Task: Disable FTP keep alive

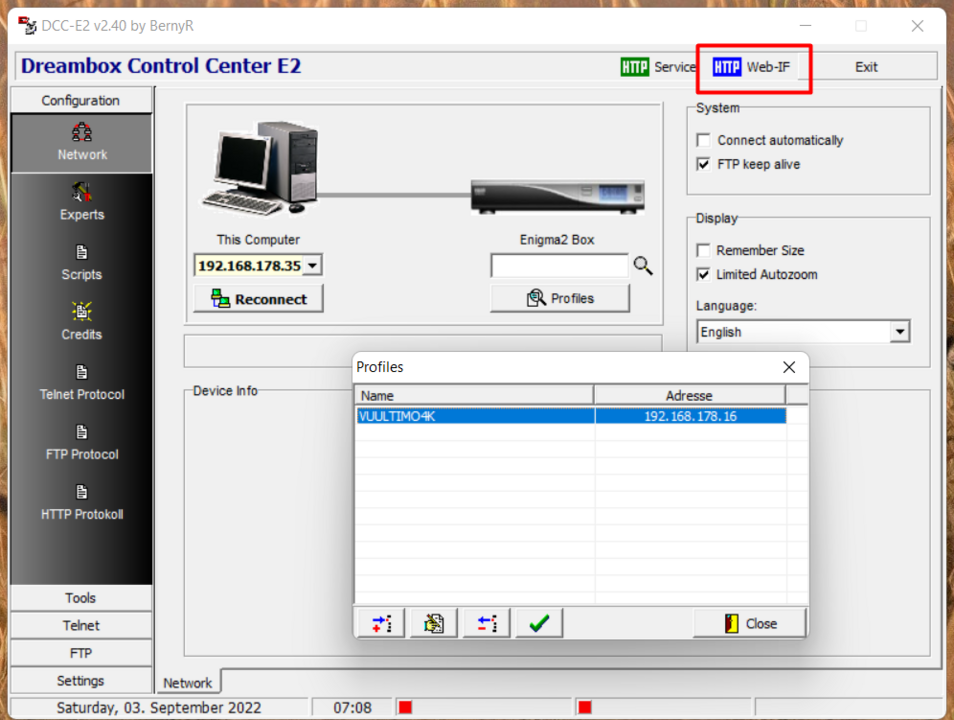Action: point(703,164)
